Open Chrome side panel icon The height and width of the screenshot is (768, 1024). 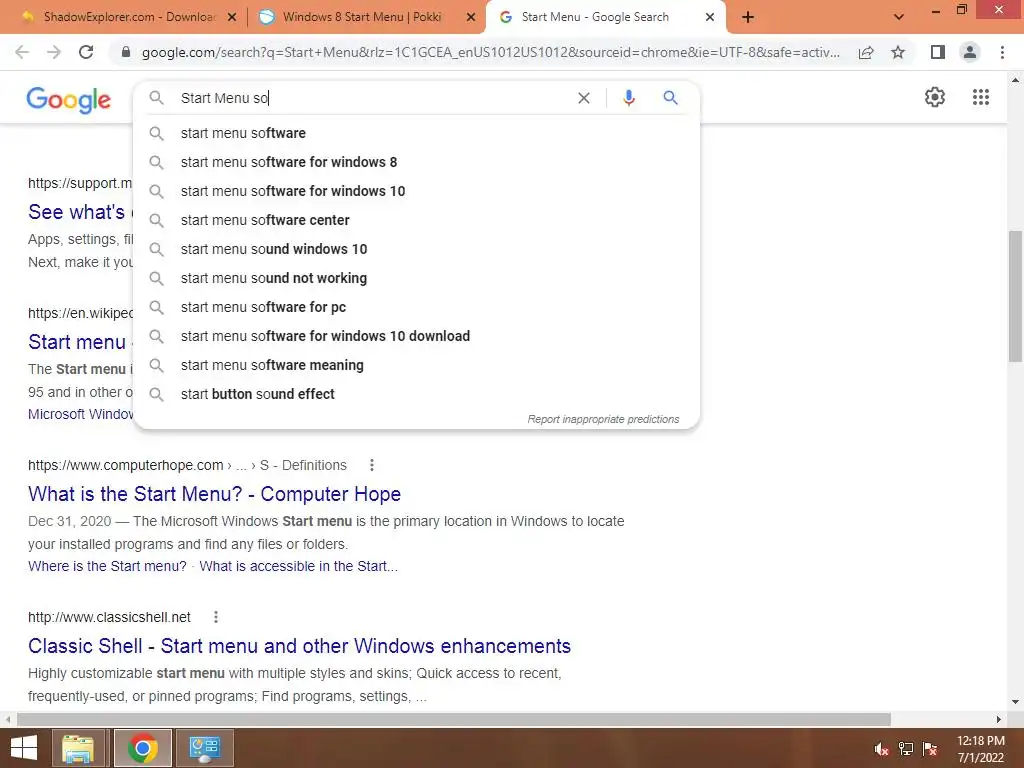(938, 52)
